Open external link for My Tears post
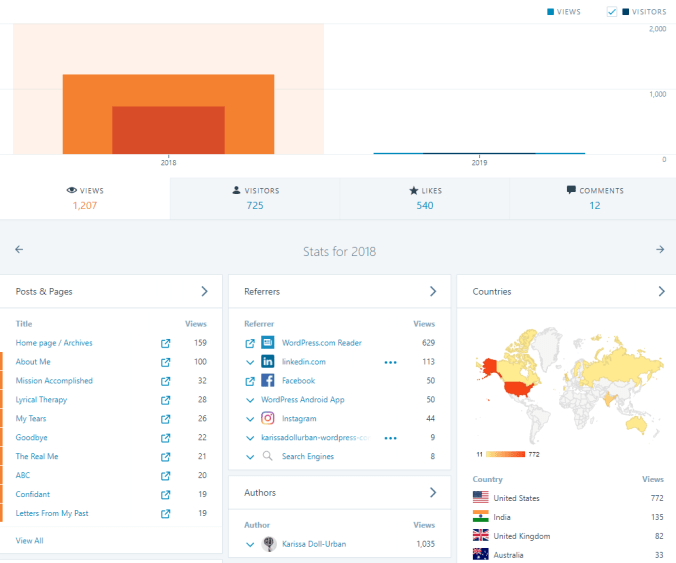 pos(166,419)
